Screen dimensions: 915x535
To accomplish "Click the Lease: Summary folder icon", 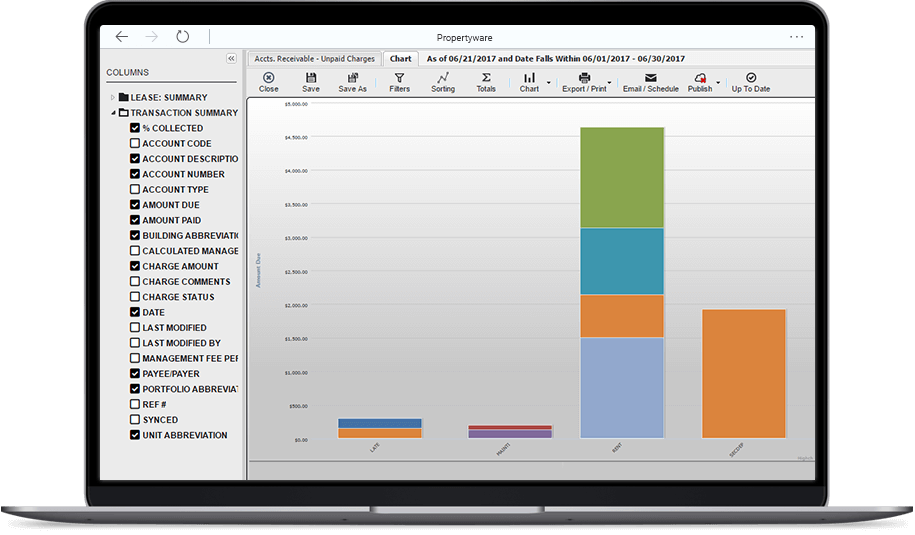I will pos(123,97).
